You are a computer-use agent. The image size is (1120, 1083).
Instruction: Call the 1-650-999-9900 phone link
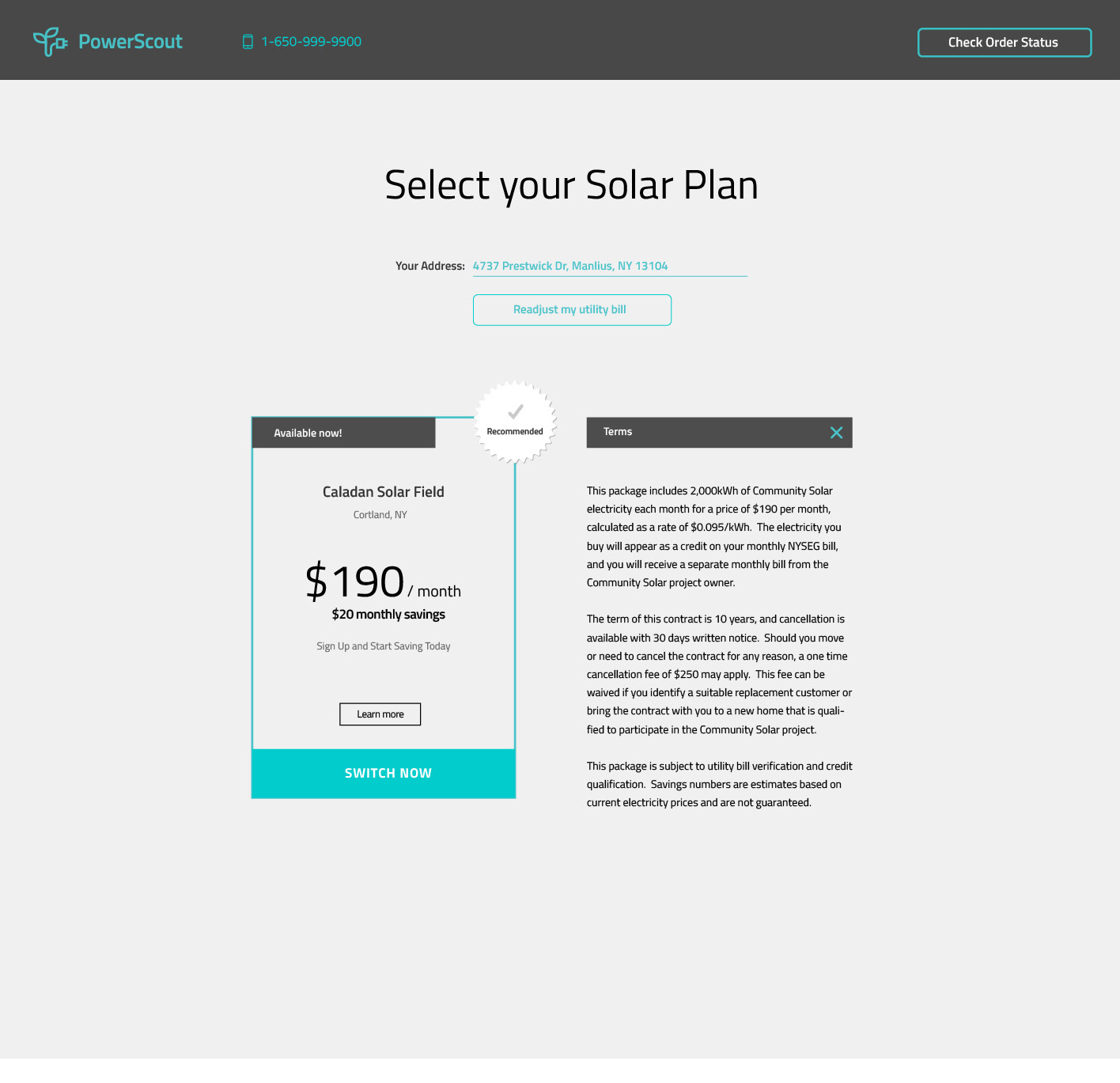[311, 42]
